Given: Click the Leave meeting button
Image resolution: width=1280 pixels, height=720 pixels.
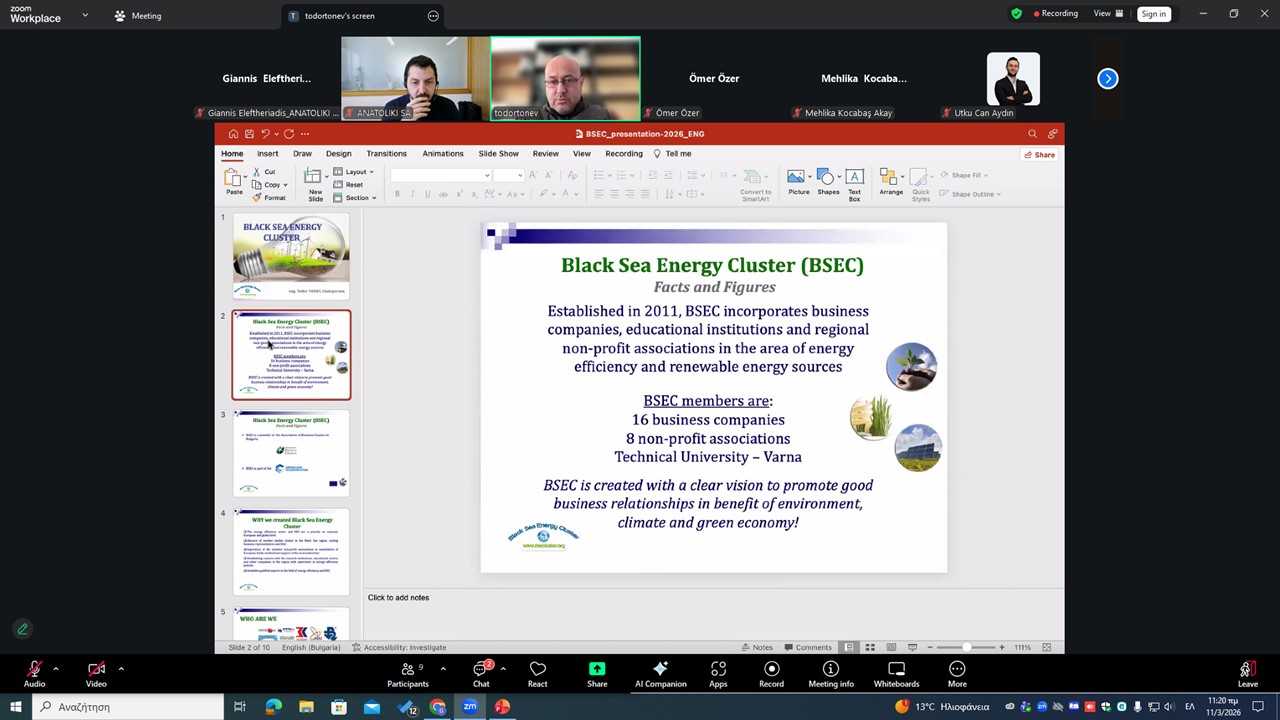Looking at the screenshot, I should [x=1247, y=674].
